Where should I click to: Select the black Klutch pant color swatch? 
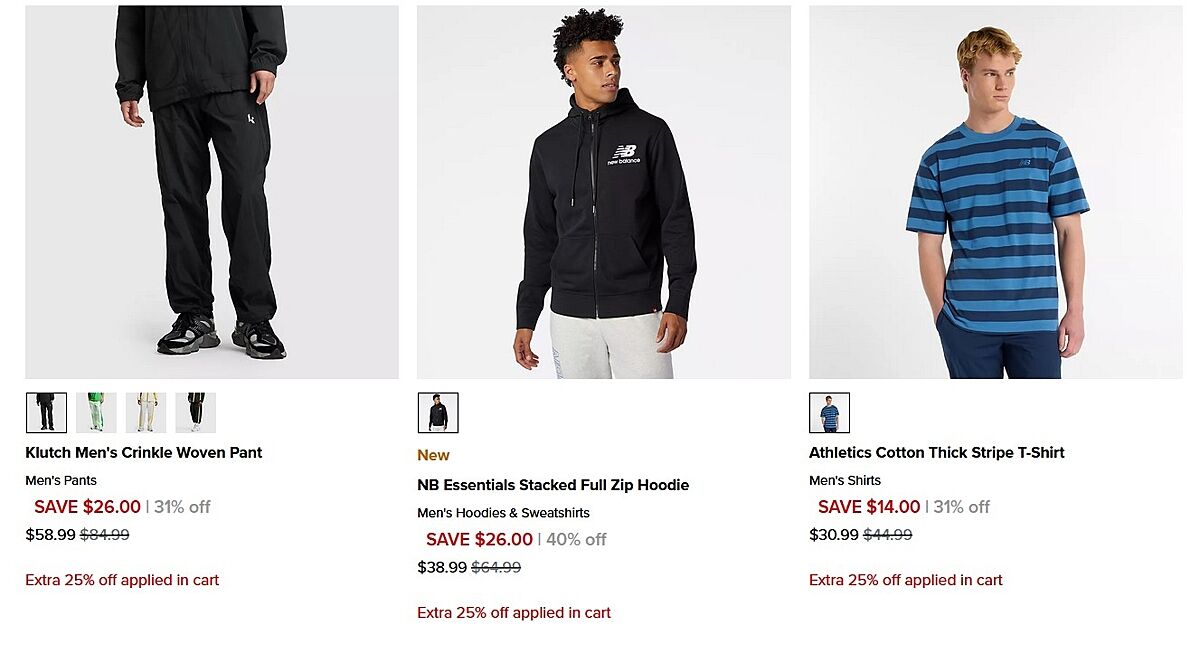[x=46, y=412]
